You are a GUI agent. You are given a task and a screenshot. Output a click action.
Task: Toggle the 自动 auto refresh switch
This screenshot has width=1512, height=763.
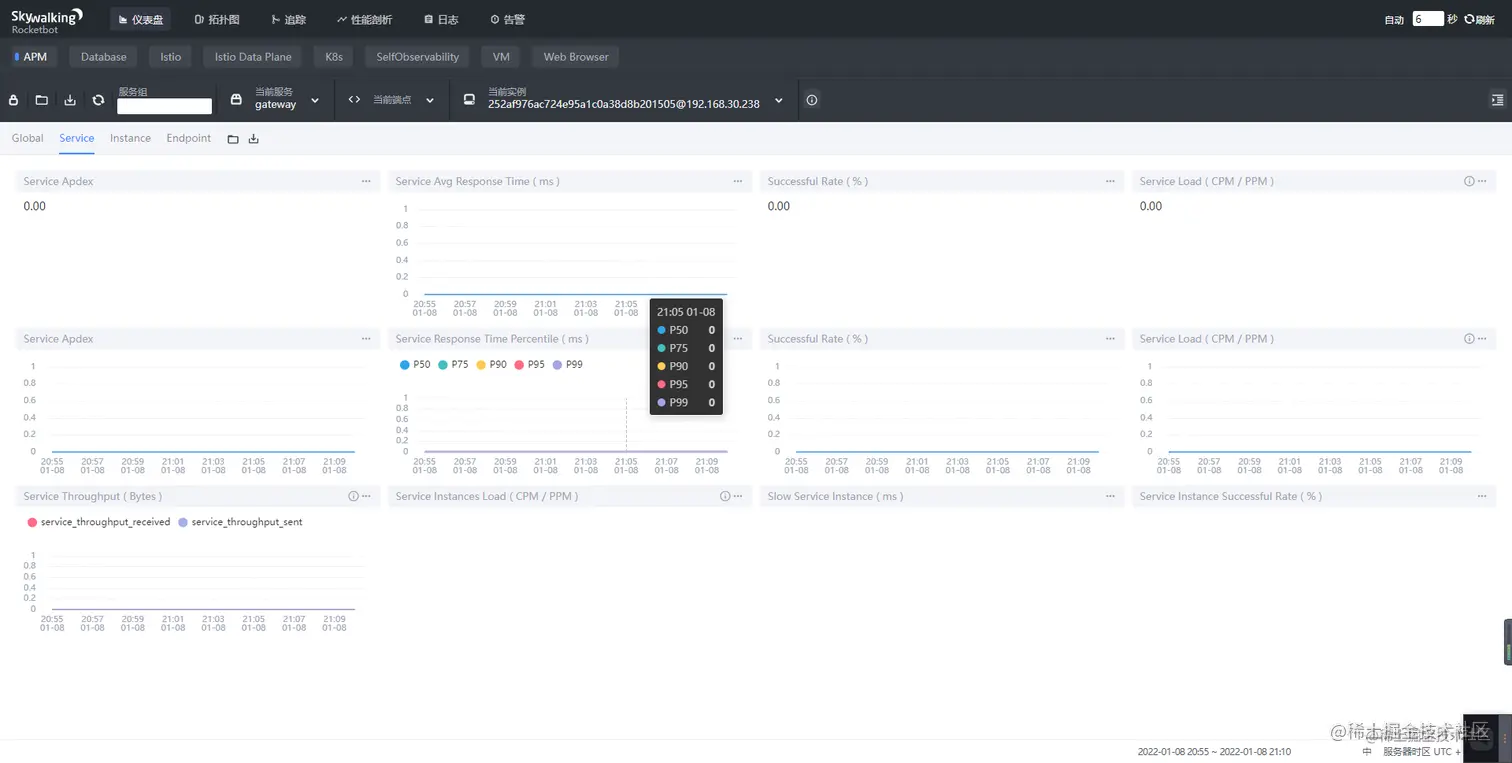[x=1394, y=19]
